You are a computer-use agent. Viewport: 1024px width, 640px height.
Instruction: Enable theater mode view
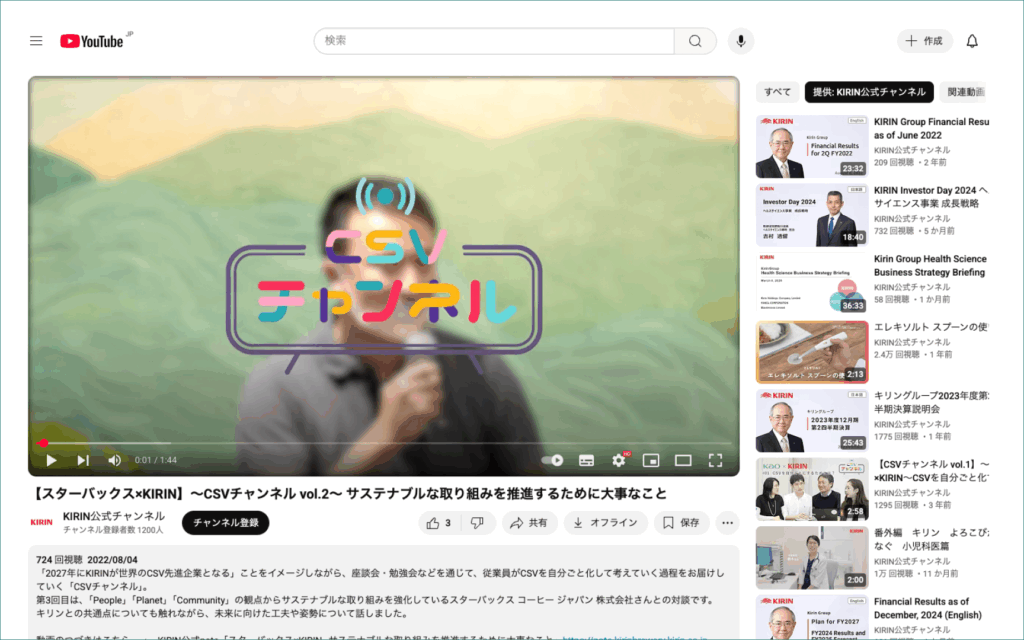tap(683, 460)
